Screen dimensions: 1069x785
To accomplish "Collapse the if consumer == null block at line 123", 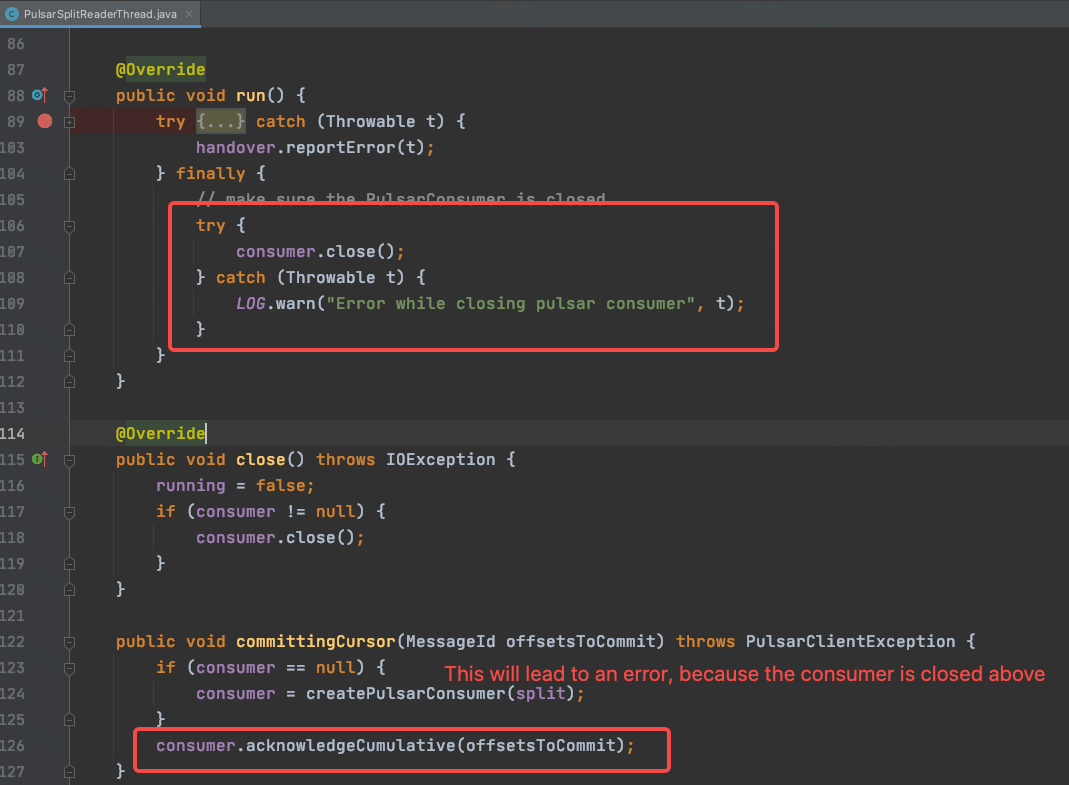I will click(70, 668).
